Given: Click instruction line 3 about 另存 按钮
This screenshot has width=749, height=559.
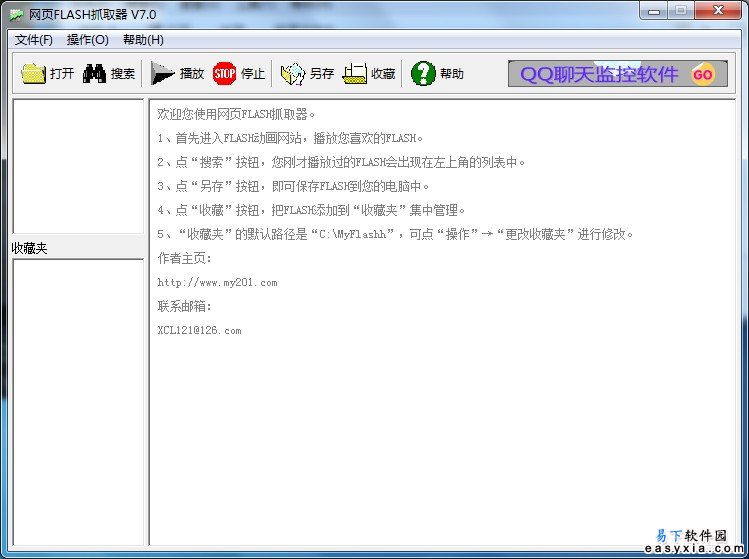Looking at the screenshot, I should pyautogui.click(x=293, y=186).
